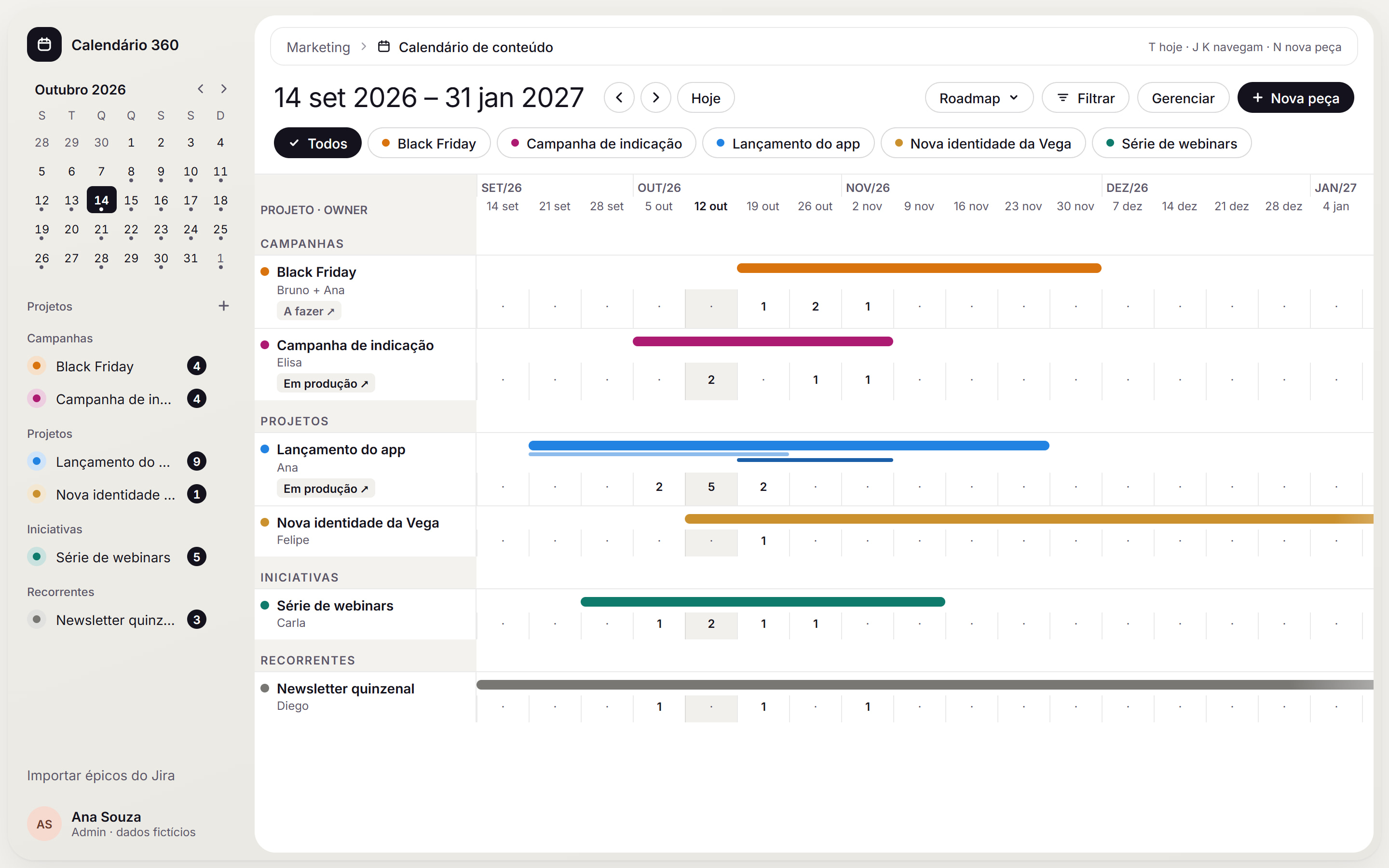Go to next month in mini calendar

224,89
